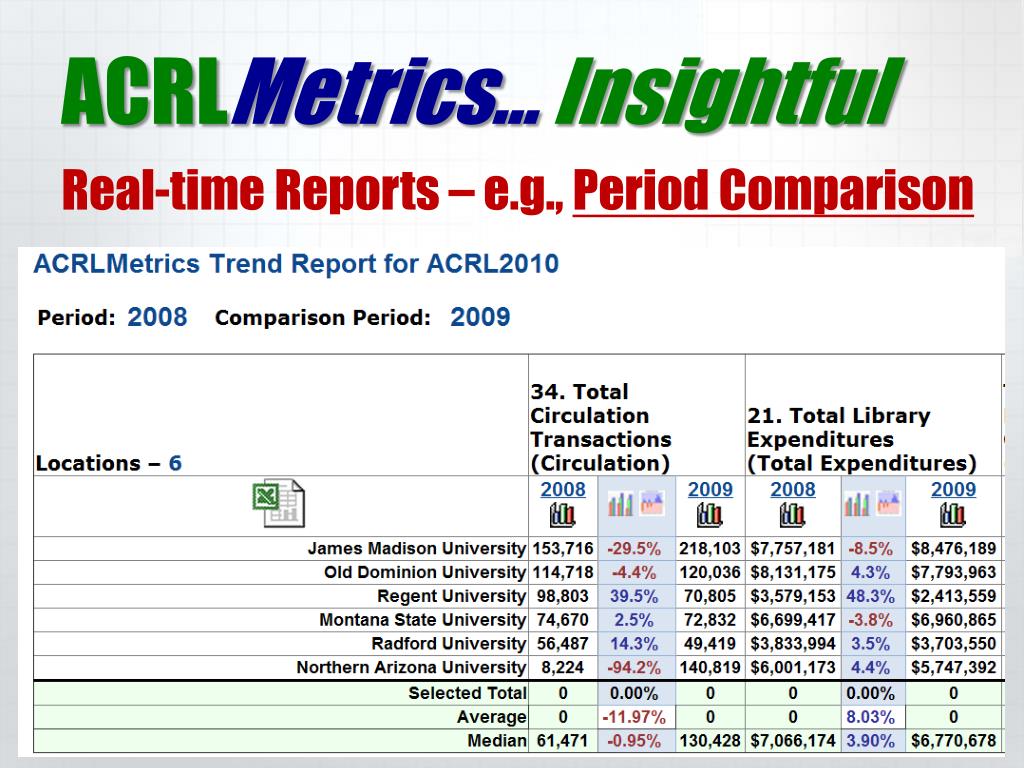Viewport: 1024px width, 768px height.
Task: Select the Old Dominion University row label
Action: (x=425, y=573)
